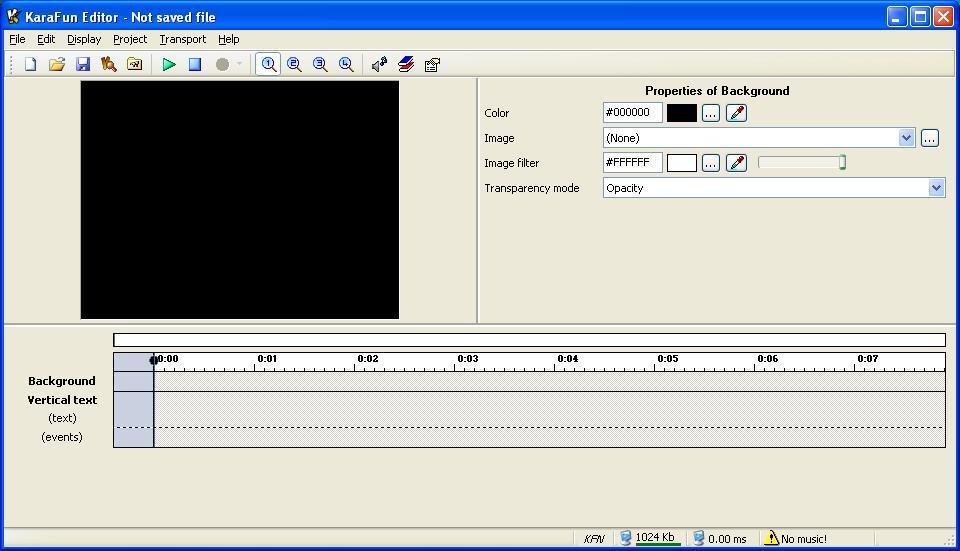Open color chooser with Color ellipsis button

(710, 113)
